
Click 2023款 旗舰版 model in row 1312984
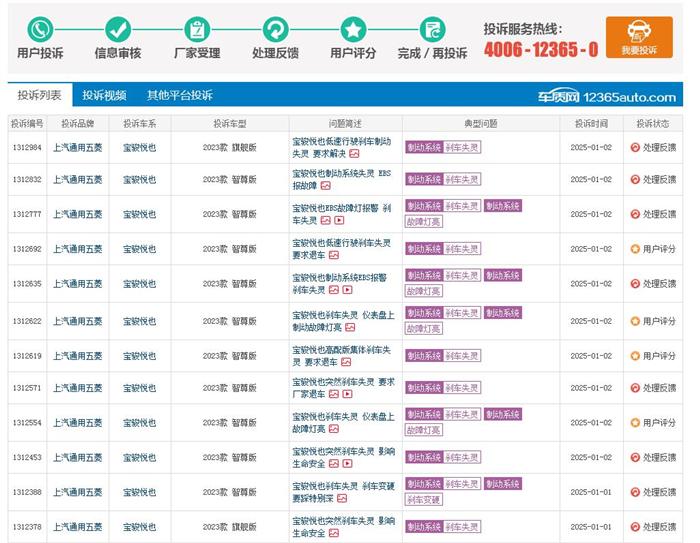[x=229, y=147]
